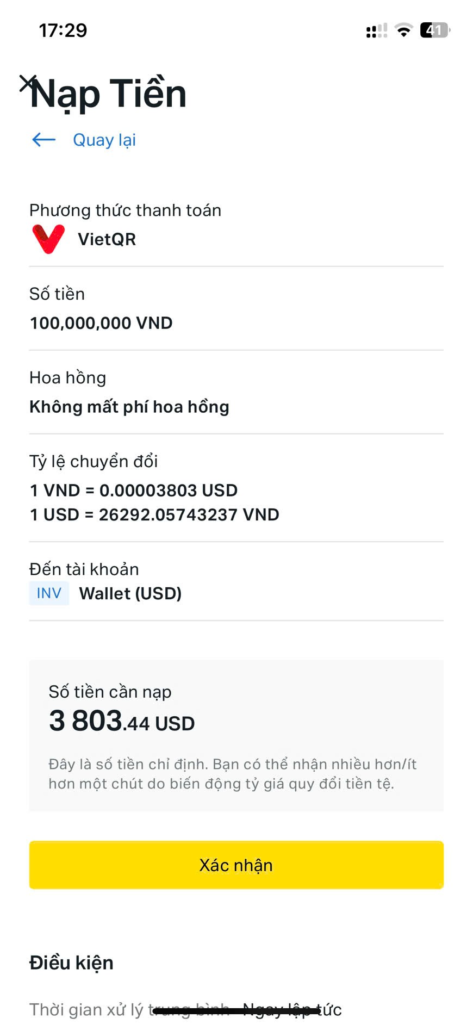Tap the 1 USD = 26292.05743237 VND rate

click(154, 515)
